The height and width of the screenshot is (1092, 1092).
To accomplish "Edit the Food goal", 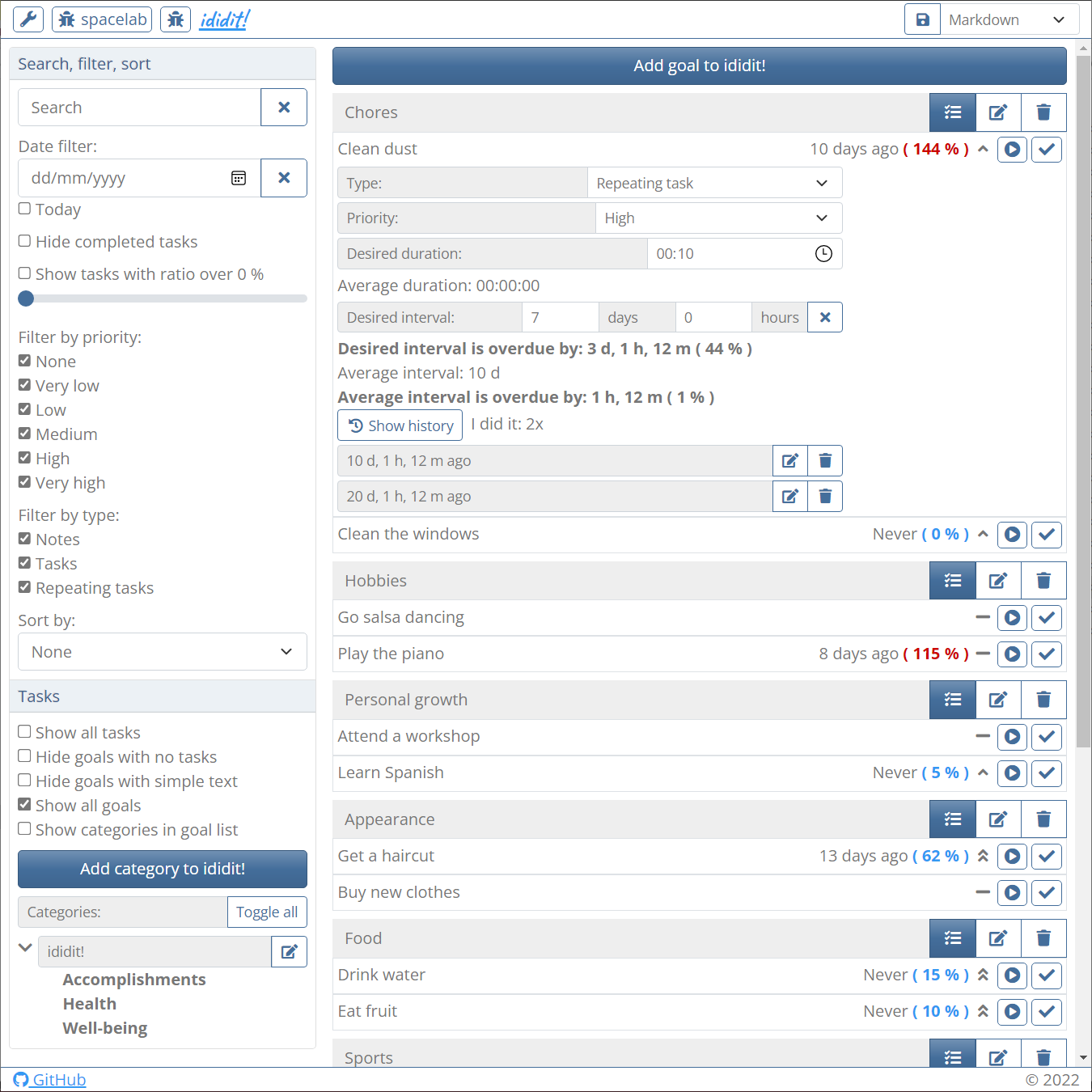I will tap(998, 938).
